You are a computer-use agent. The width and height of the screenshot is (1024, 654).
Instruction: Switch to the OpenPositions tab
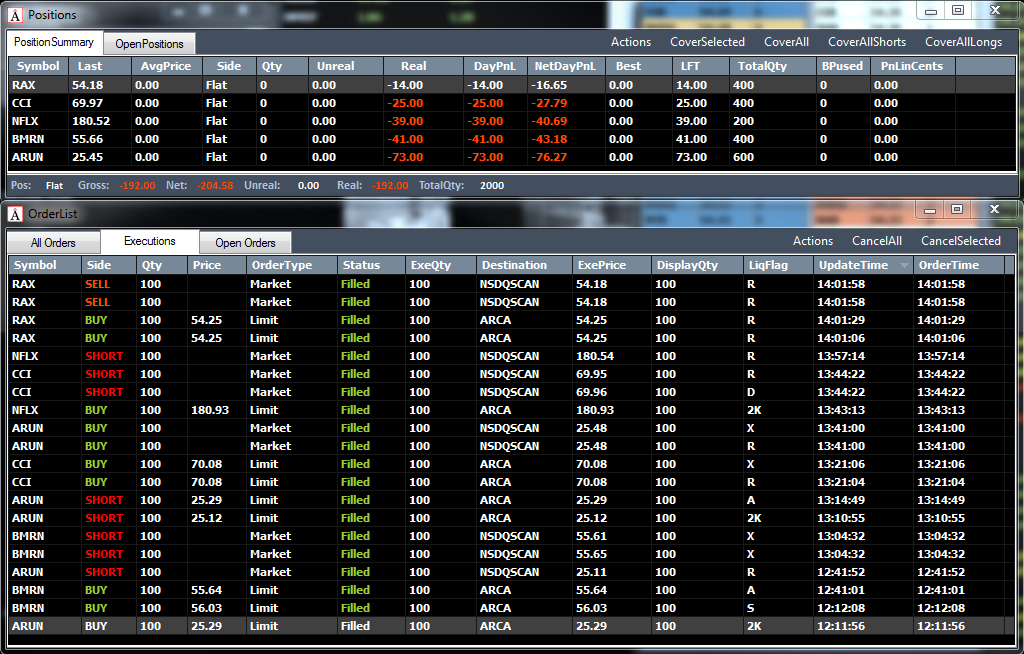click(149, 44)
